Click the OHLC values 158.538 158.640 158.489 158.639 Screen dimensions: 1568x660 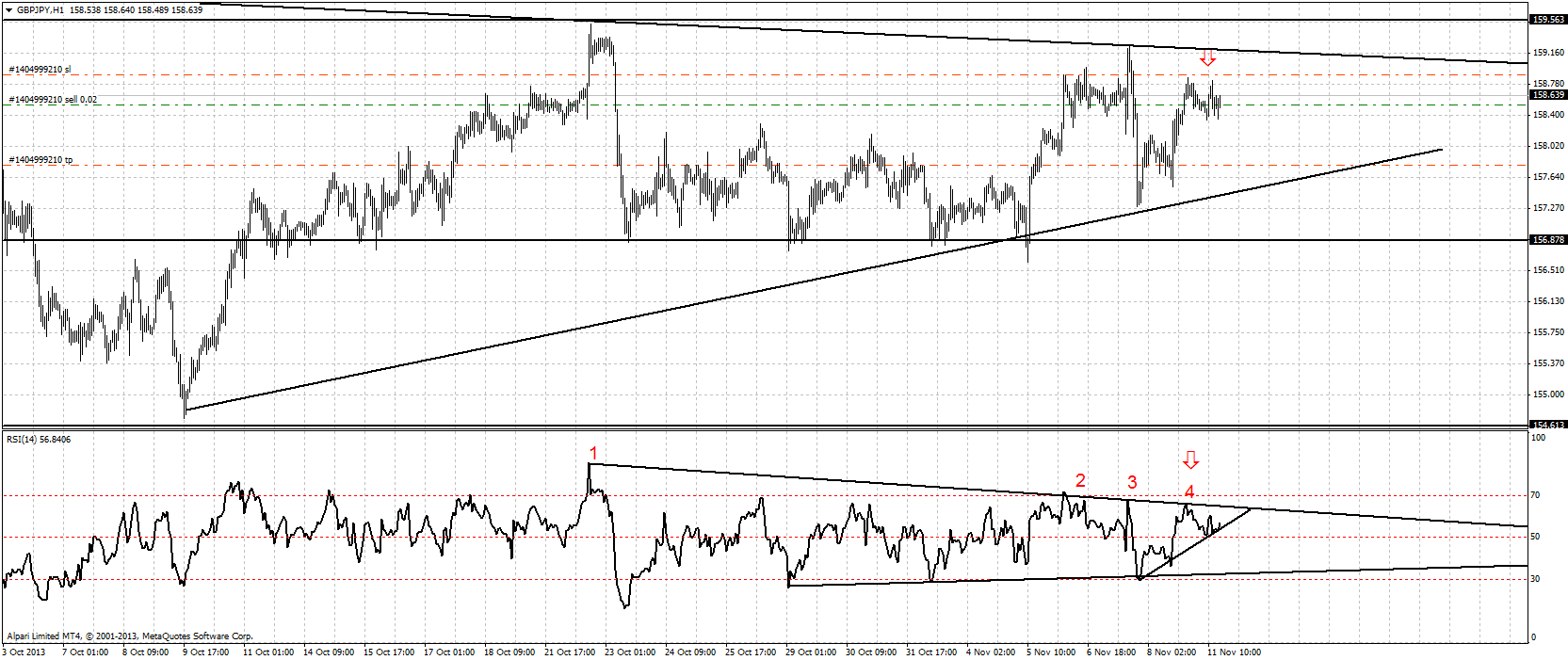click(137, 9)
